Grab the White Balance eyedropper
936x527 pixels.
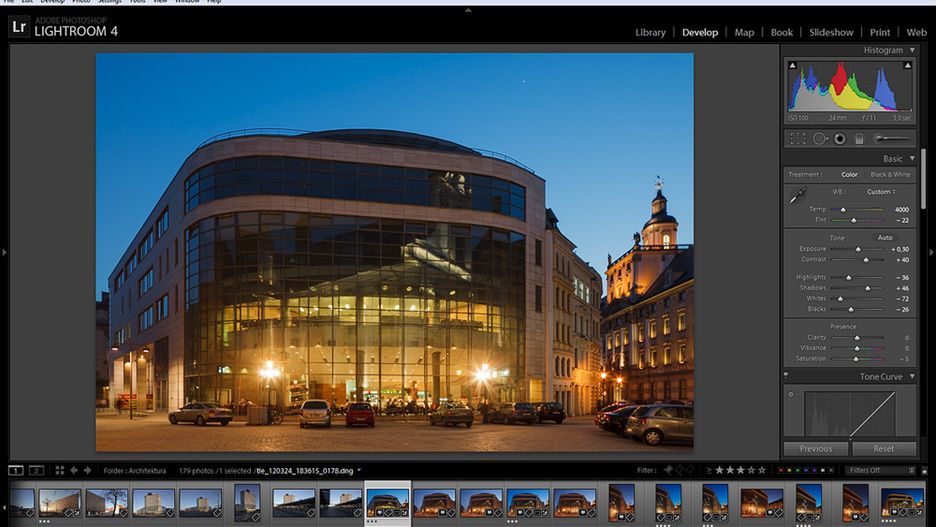(x=795, y=197)
